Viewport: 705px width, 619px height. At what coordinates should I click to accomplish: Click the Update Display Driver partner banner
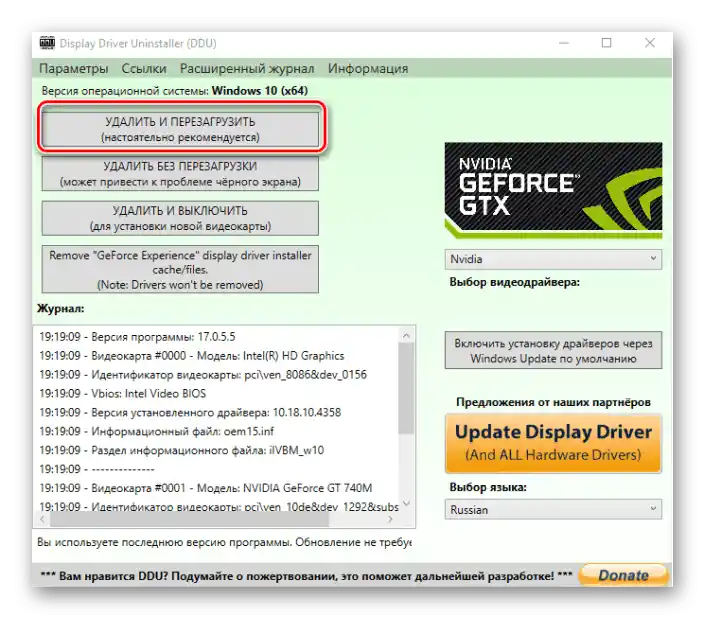tap(553, 443)
